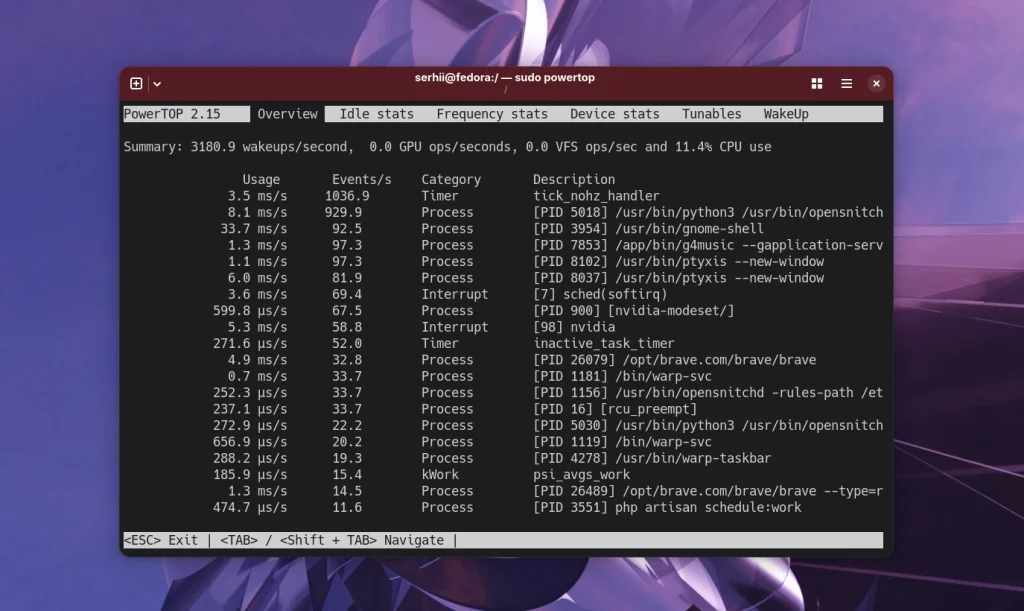Open a new terminal tab with the plus icon
1024x611 pixels.
coord(137,84)
